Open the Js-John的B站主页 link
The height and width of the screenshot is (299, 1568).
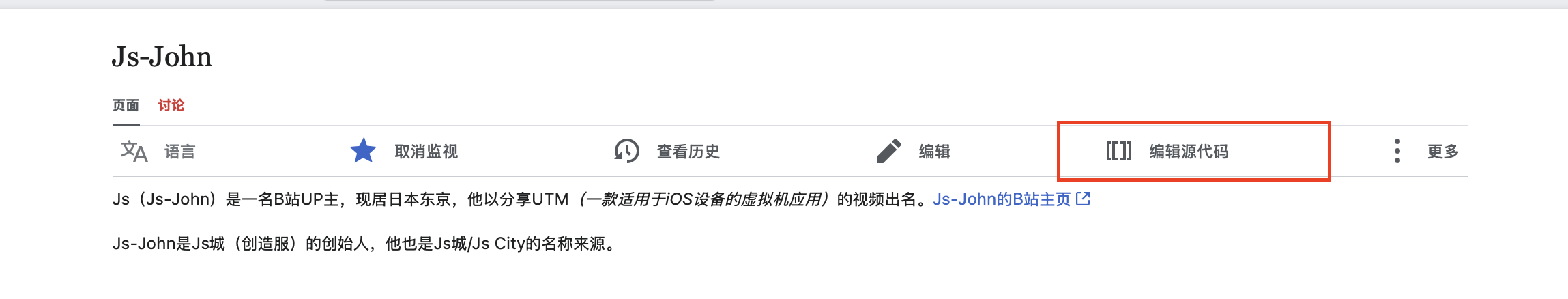(x=1002, y=199)
